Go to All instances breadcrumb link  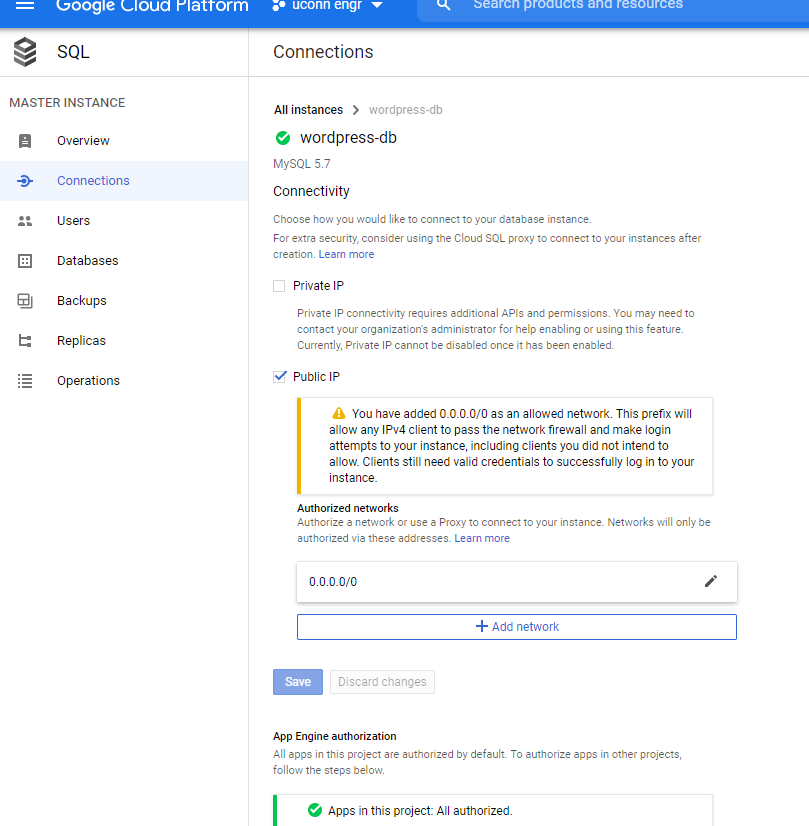308,110
